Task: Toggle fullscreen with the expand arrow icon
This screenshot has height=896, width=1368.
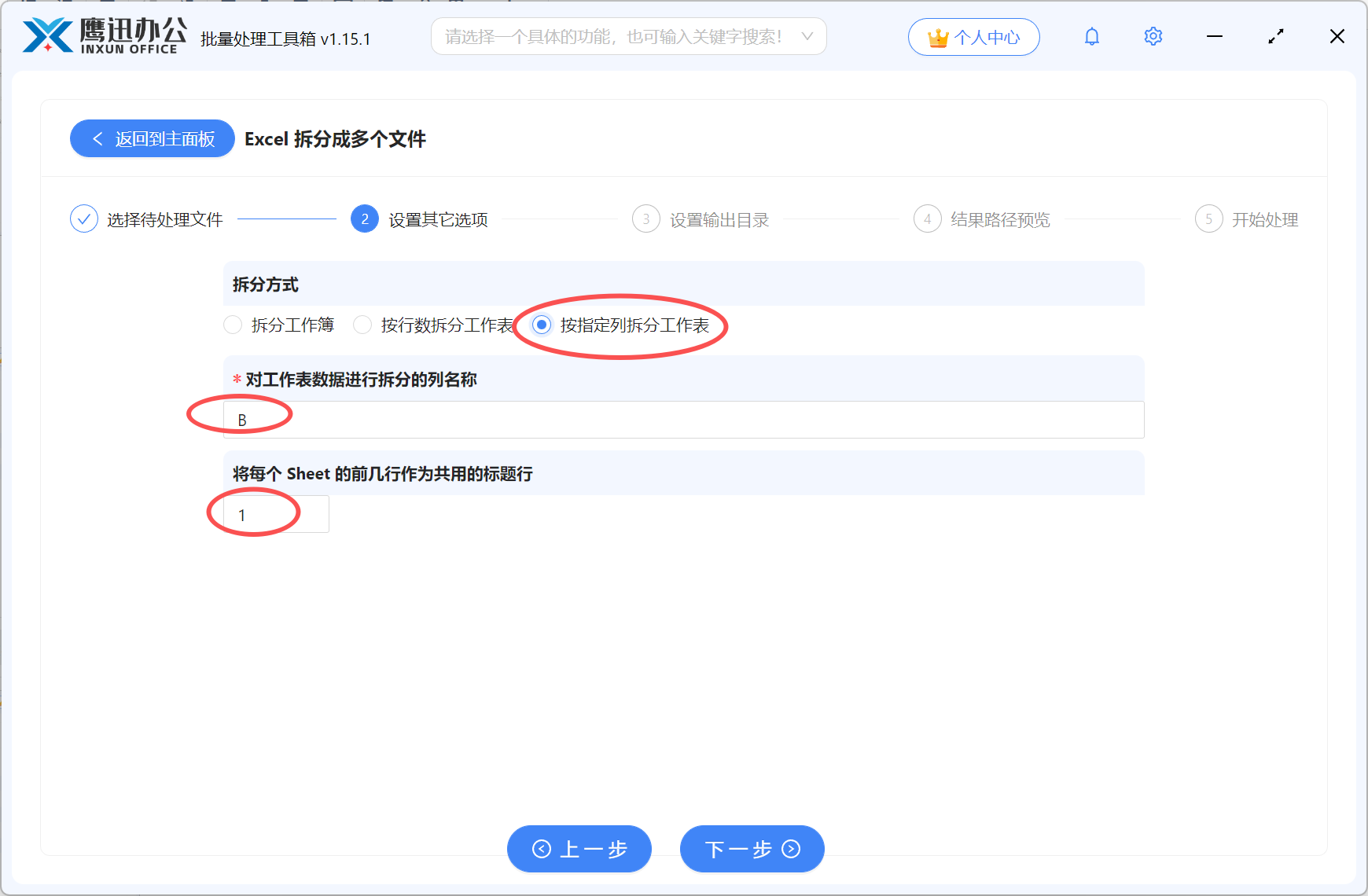Action: [1276, 36]
